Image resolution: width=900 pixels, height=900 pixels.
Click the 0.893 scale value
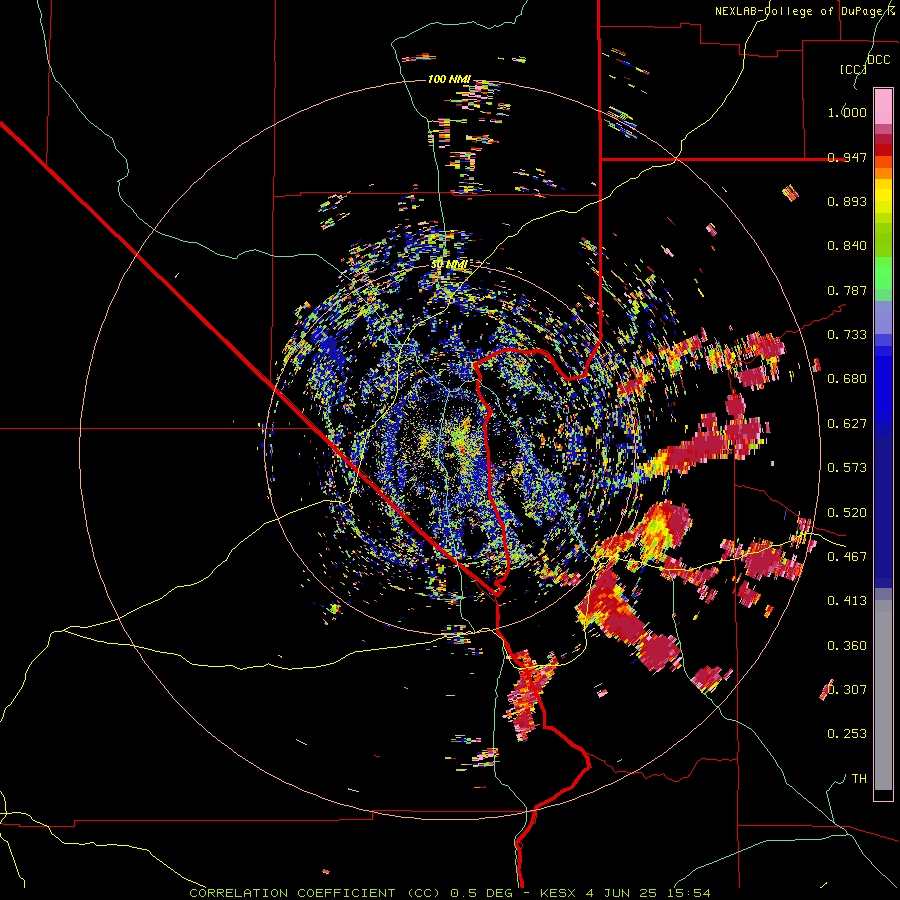[847, 201]
